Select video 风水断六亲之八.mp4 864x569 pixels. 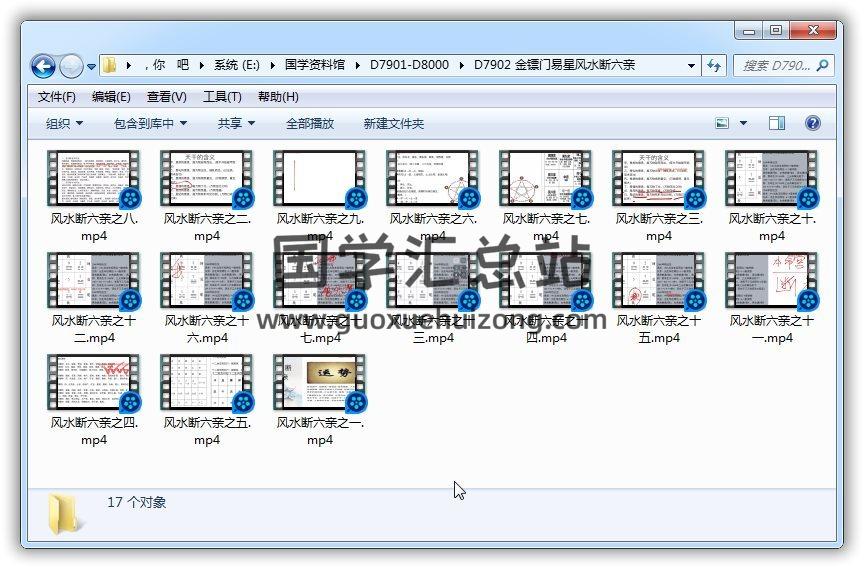point(94,196)
